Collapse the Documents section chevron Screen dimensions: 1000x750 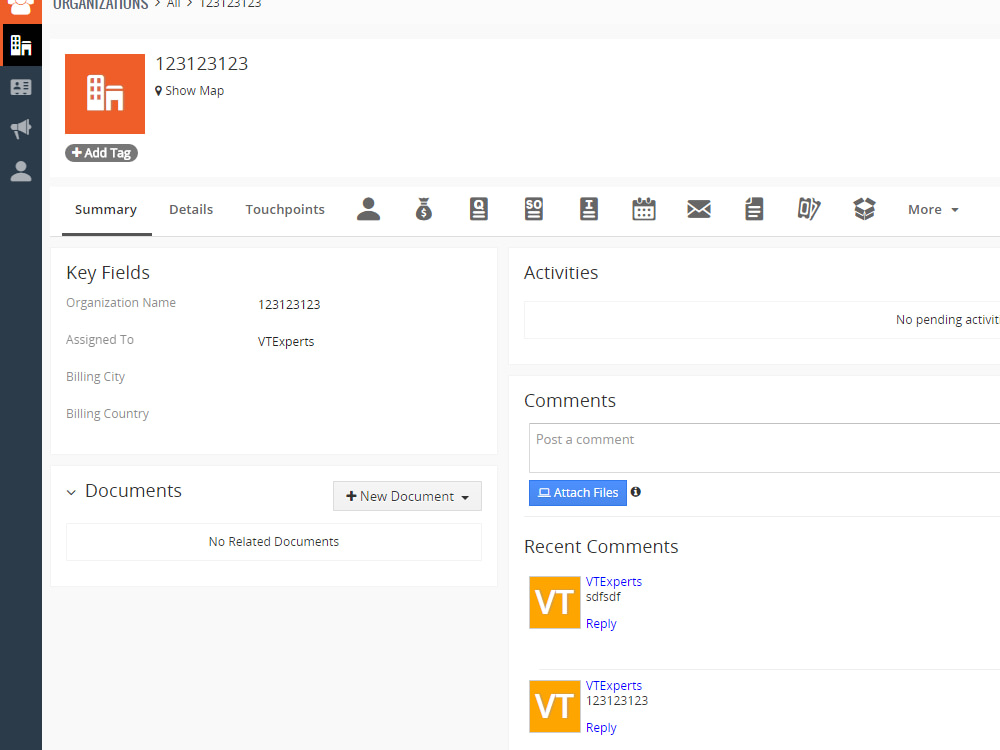[x=71, y=492]
